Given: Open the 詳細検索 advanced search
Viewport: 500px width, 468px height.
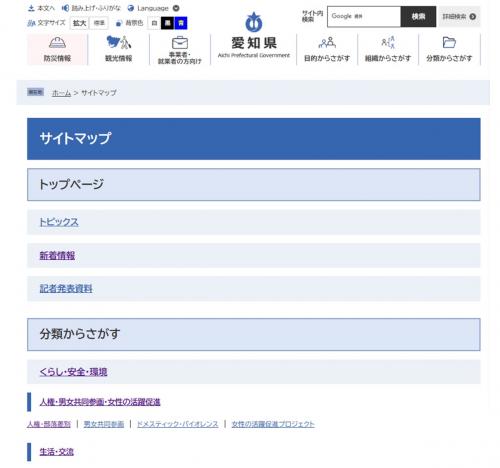Looking at the screenshot, I should pyautogui.click(x=459, y=16).
